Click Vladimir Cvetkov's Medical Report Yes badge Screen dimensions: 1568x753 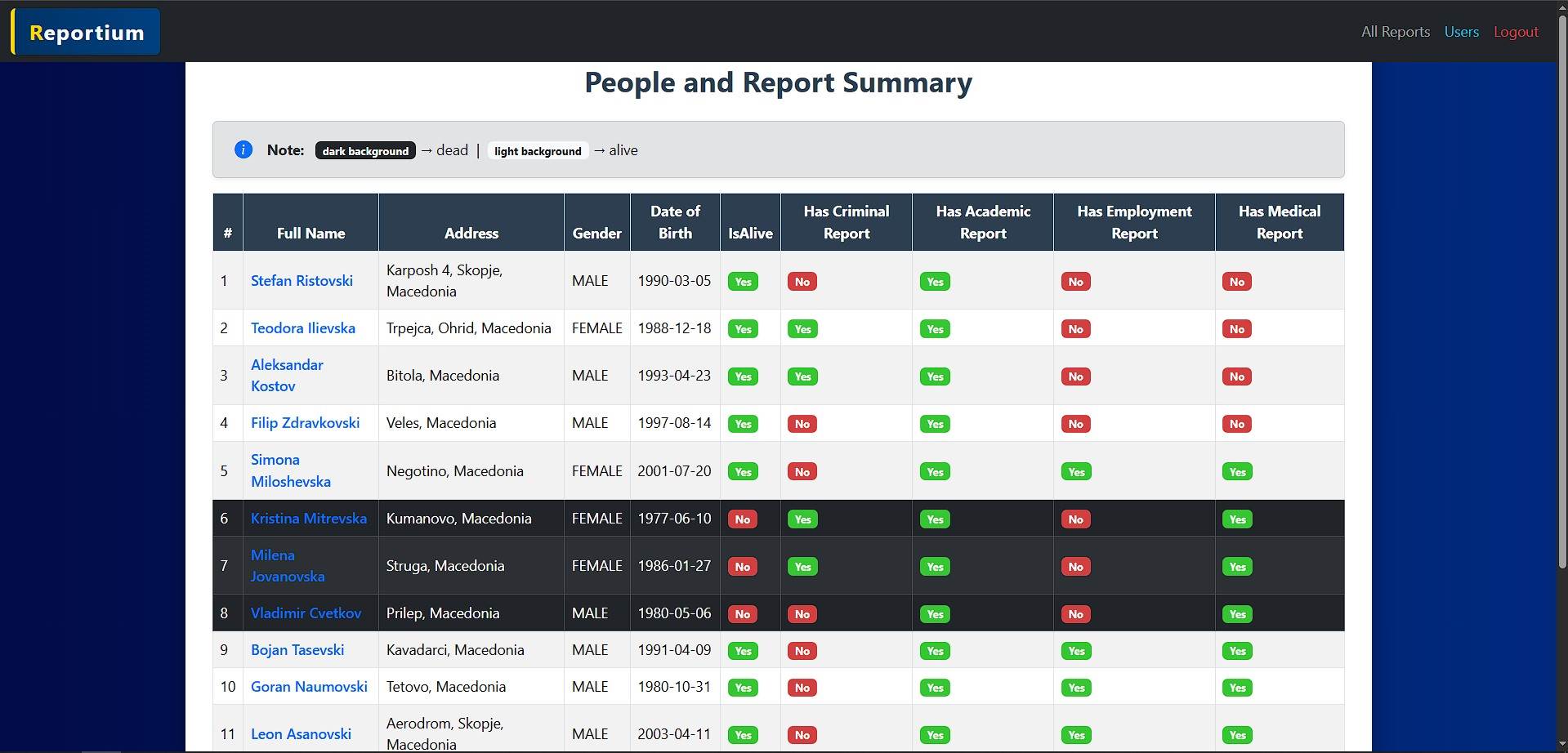coord(1237,614)
